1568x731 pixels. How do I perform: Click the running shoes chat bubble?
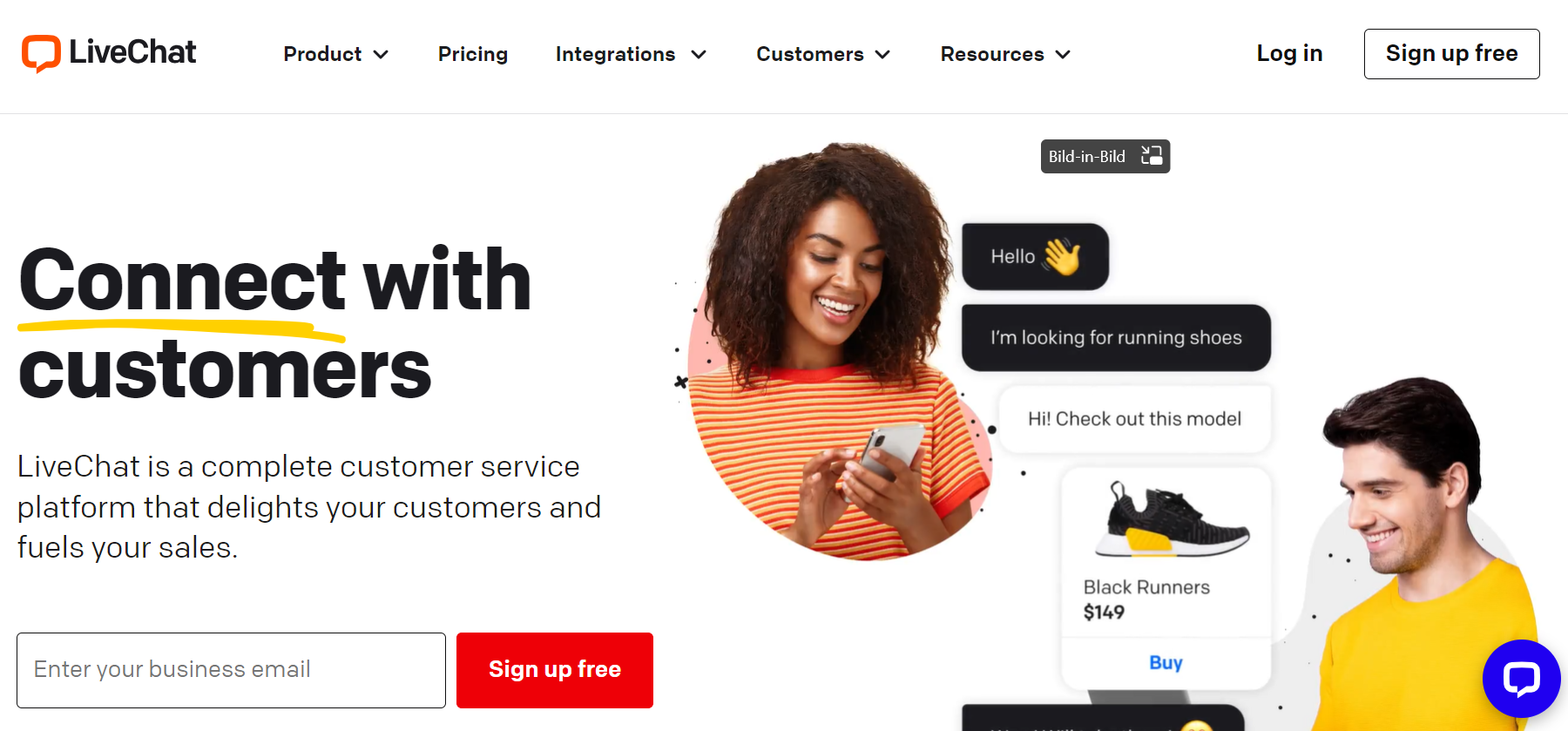pyautogui.click(x=1116, y=338)
